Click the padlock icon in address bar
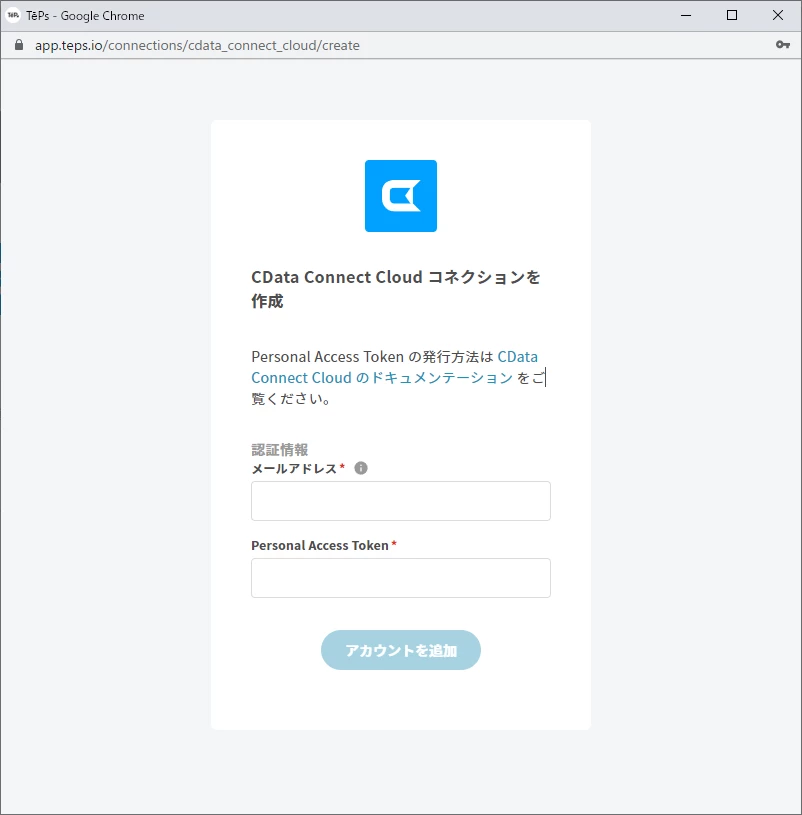This screenshot has height=815, width=802. 19,45
